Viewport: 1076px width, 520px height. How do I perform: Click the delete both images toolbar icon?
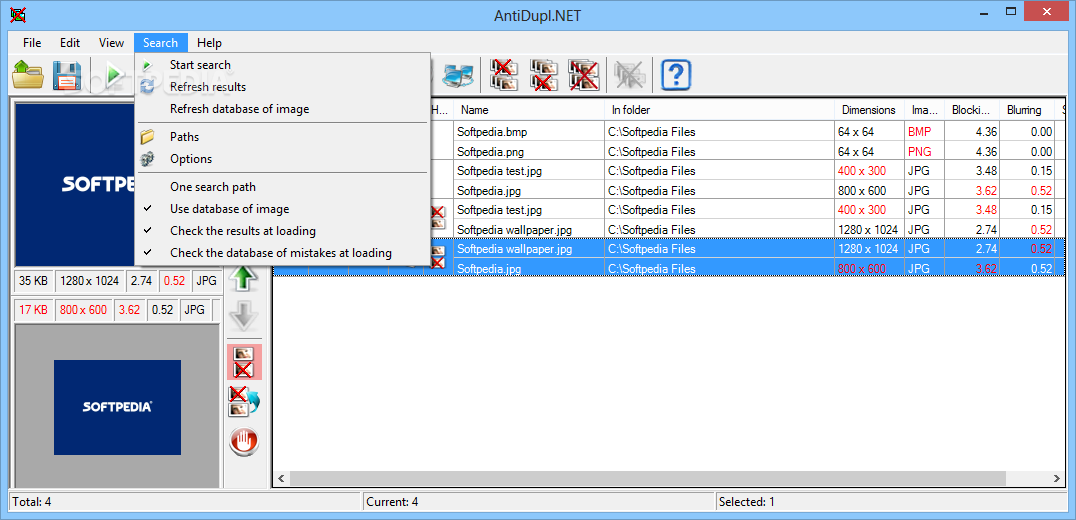click(584, 74)
